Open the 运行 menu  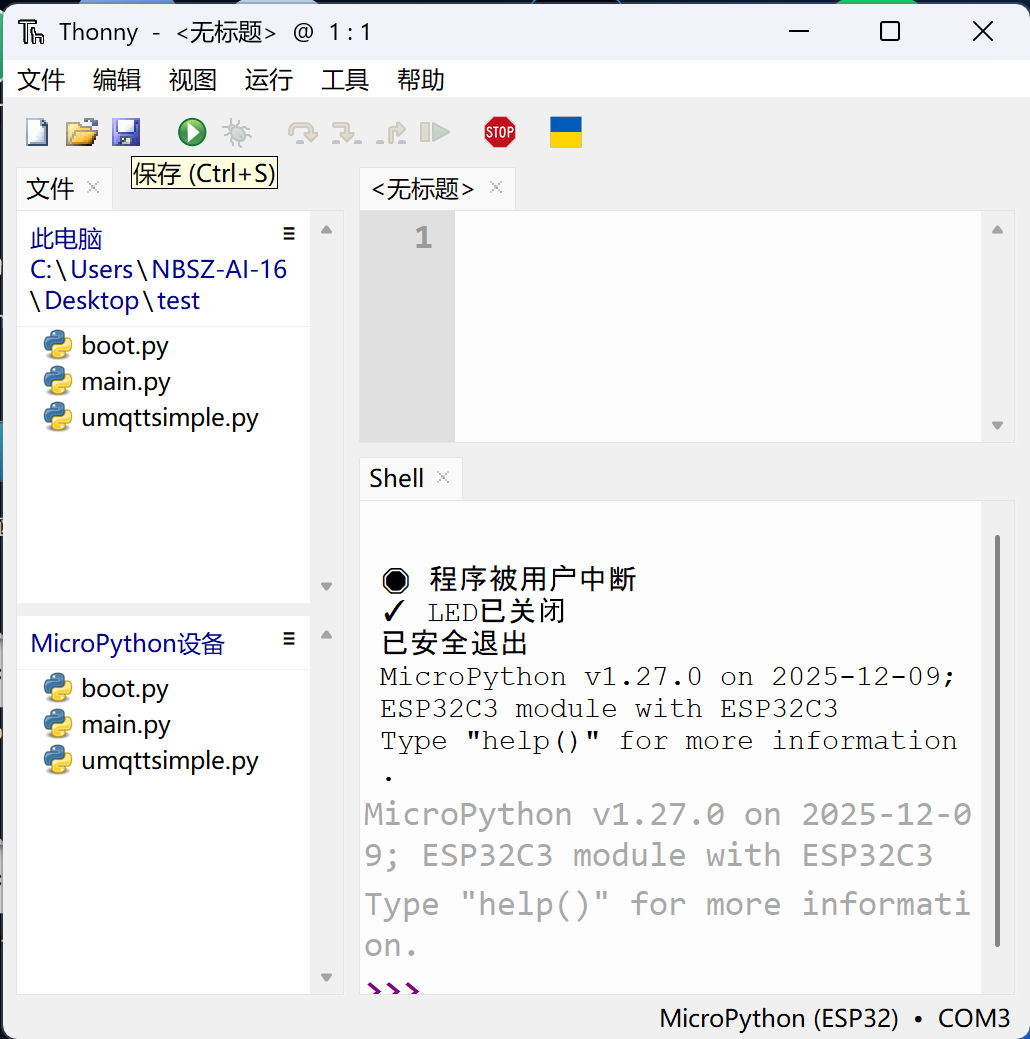point(268,80)
